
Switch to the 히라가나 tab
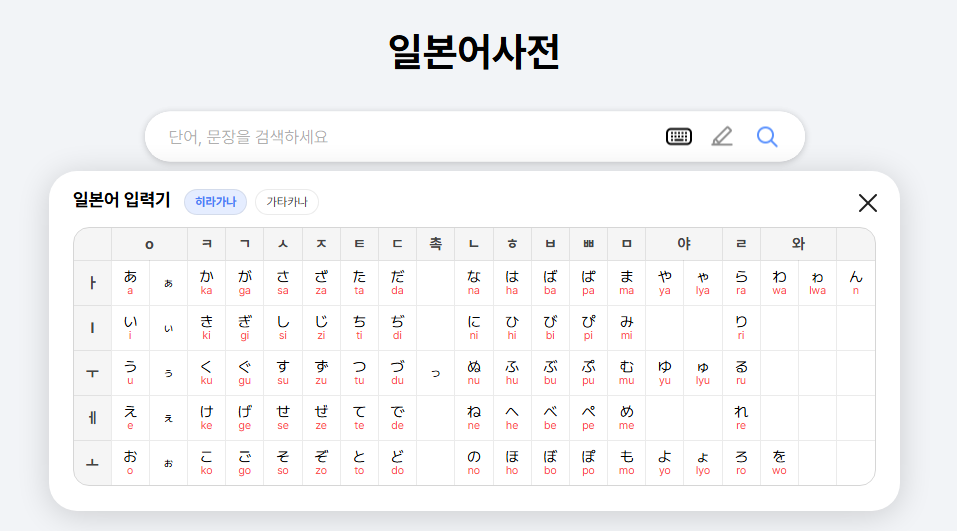point(215,202)
